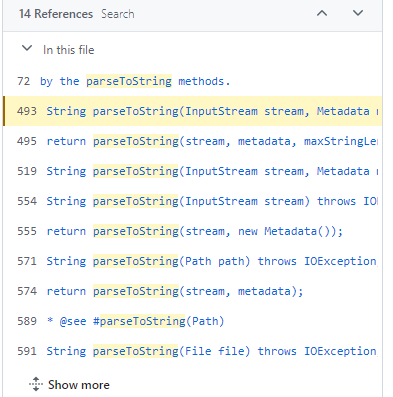Click the '14 References' heading
This screenshot has height=397, width=393.
(x=56, y=14)
